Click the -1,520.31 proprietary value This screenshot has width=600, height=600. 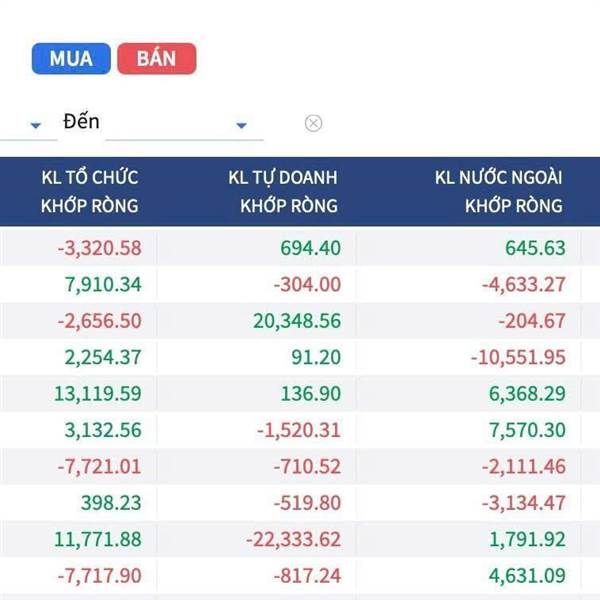point(296,430)
